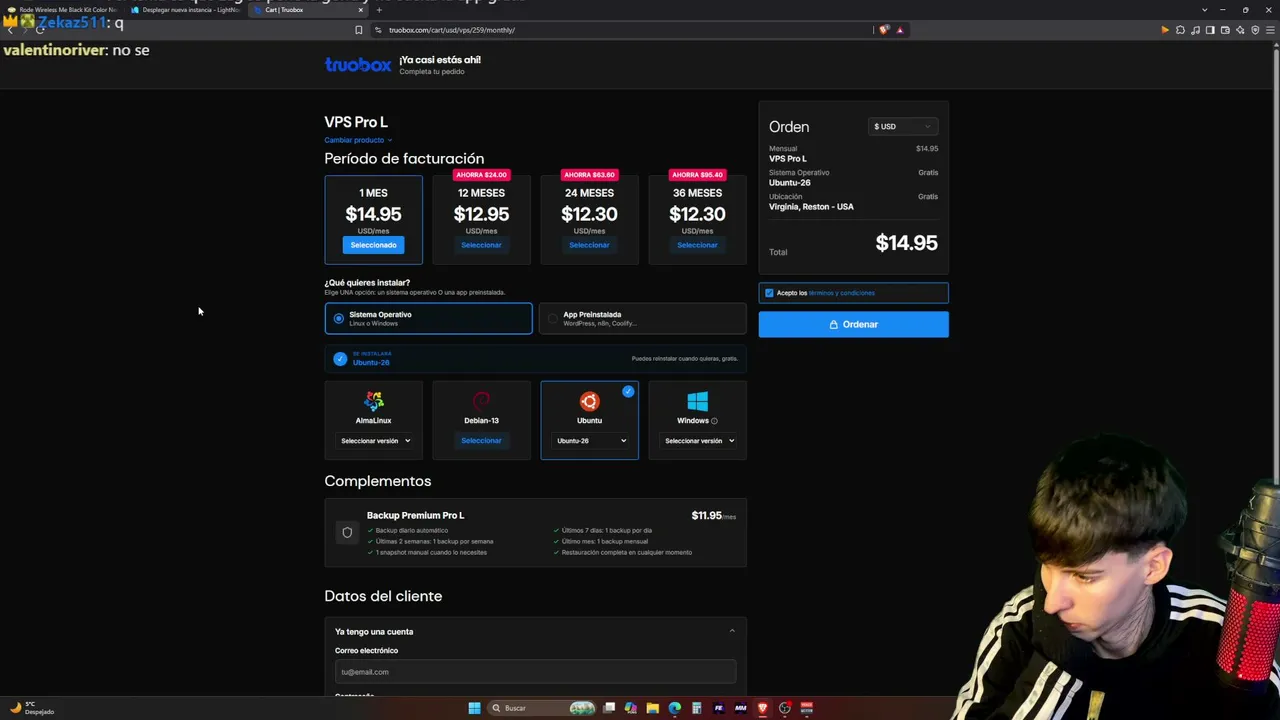Viewport: 1280px width, 720px height.
Task: Expand the Cambiar producto selector
Action: 358,140
